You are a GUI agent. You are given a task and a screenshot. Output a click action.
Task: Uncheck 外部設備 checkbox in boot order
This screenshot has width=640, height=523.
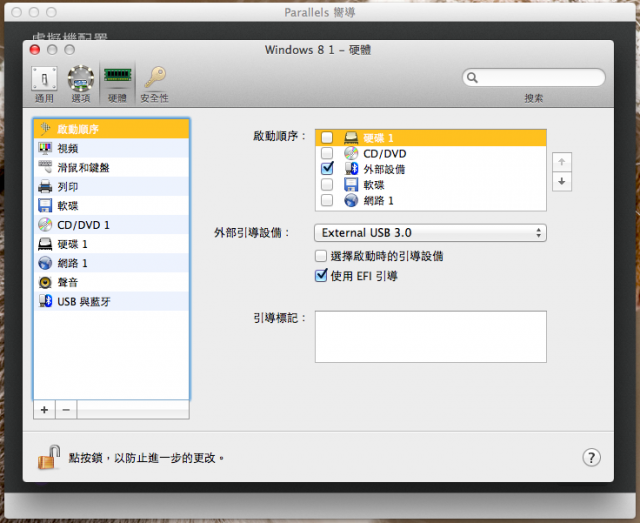point(327,169)
